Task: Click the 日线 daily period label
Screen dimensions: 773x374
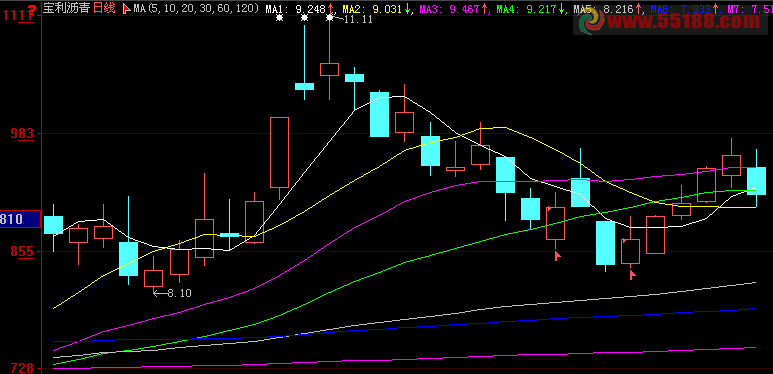Action: tap(105, 8)
